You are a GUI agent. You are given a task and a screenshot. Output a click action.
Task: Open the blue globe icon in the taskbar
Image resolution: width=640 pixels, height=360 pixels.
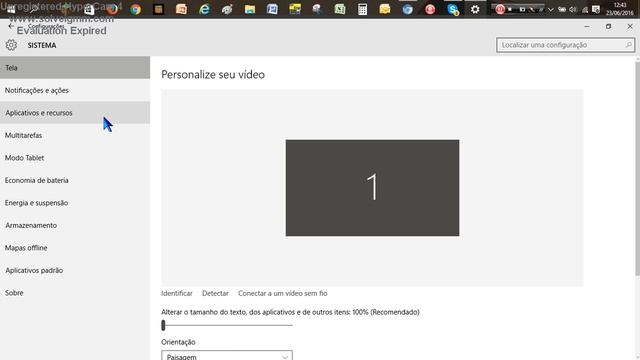tap(407, 9)
